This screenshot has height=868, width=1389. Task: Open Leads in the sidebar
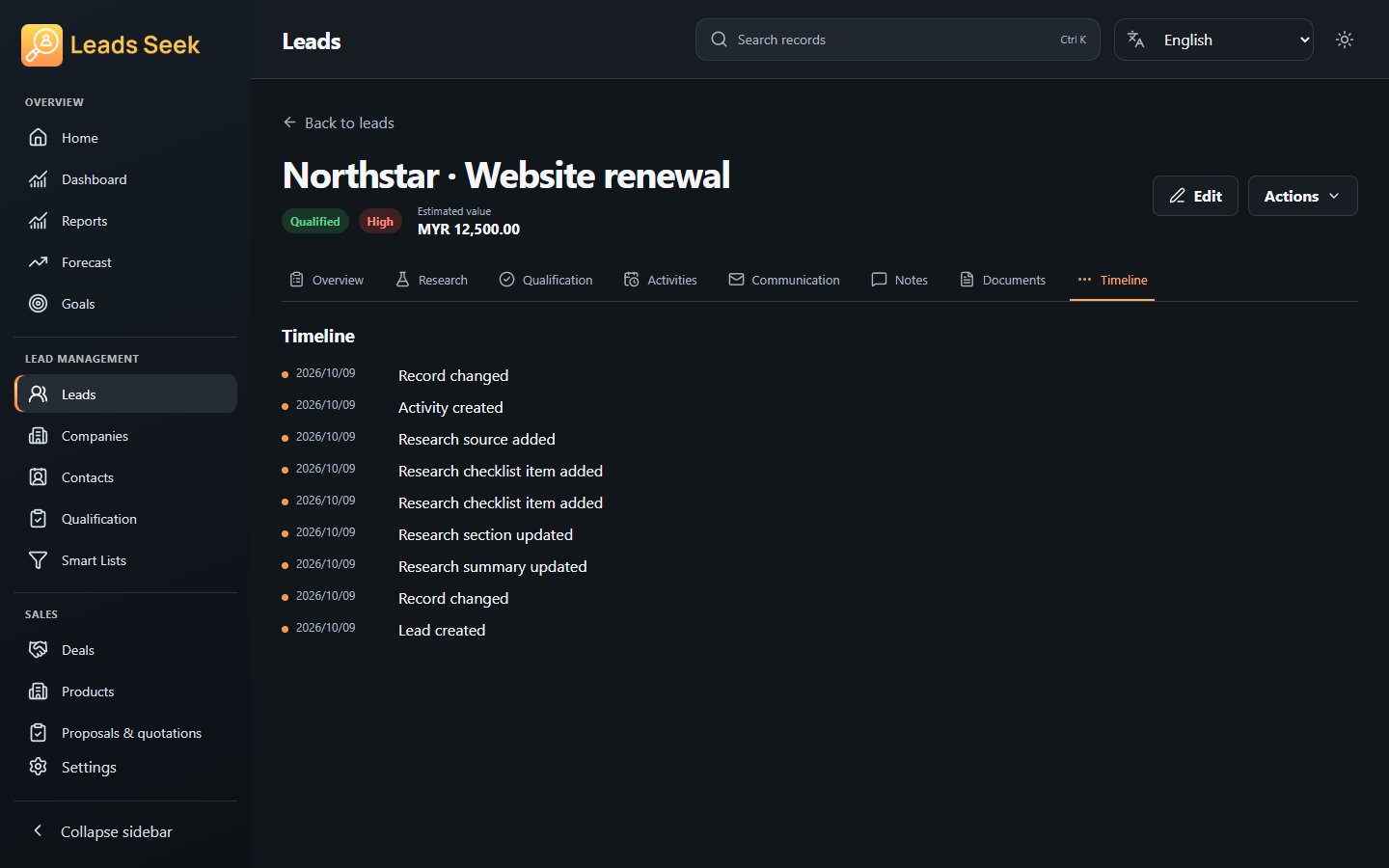126,394
